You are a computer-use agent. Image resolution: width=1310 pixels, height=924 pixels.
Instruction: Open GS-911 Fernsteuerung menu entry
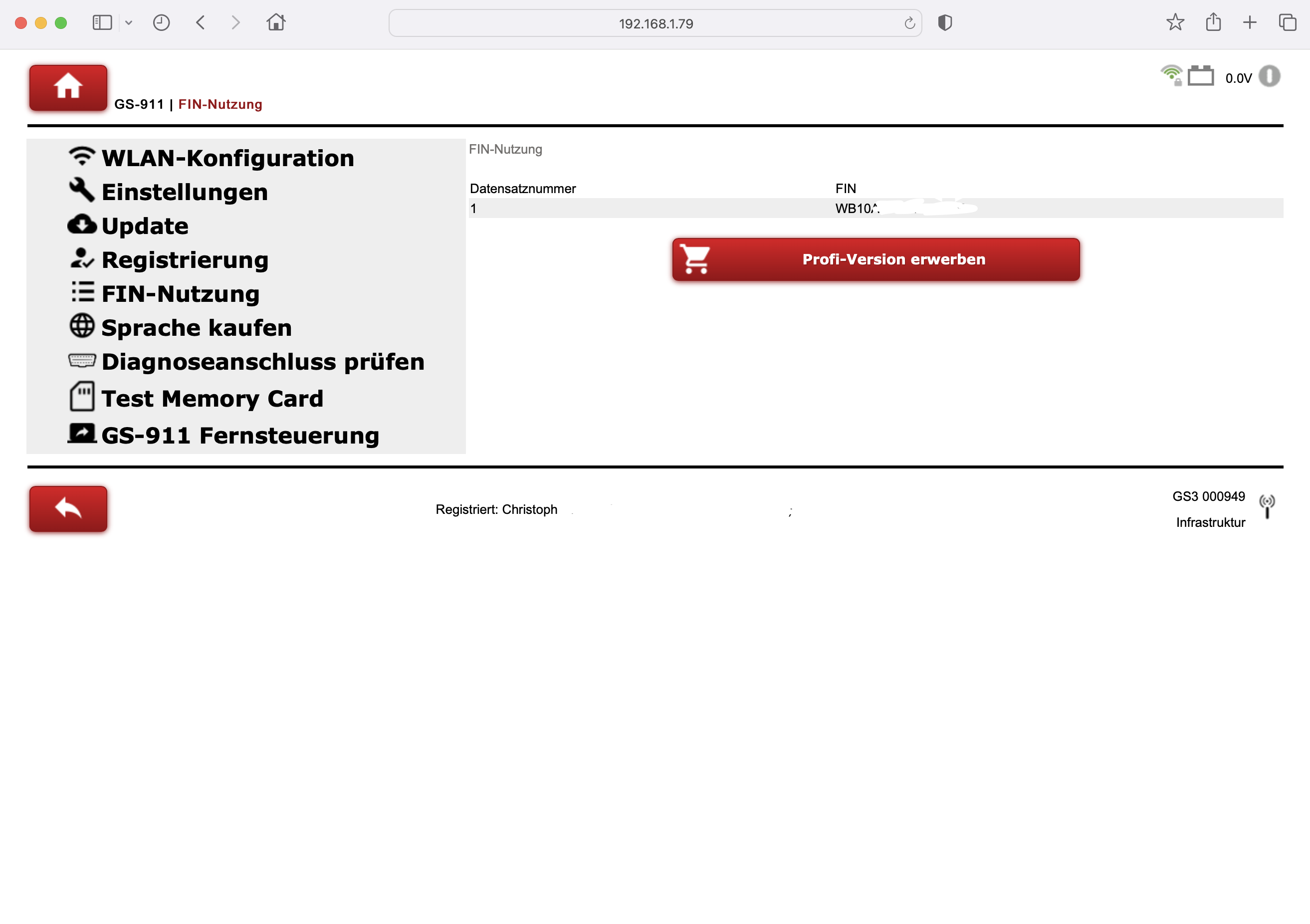[x=239, y=436]
